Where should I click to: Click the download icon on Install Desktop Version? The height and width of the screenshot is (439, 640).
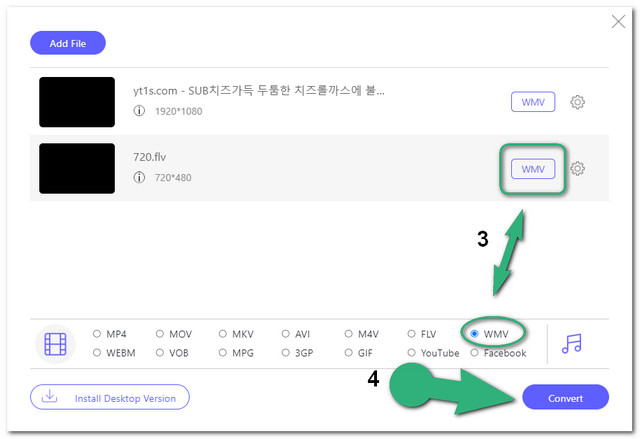(x=49, y=398)
